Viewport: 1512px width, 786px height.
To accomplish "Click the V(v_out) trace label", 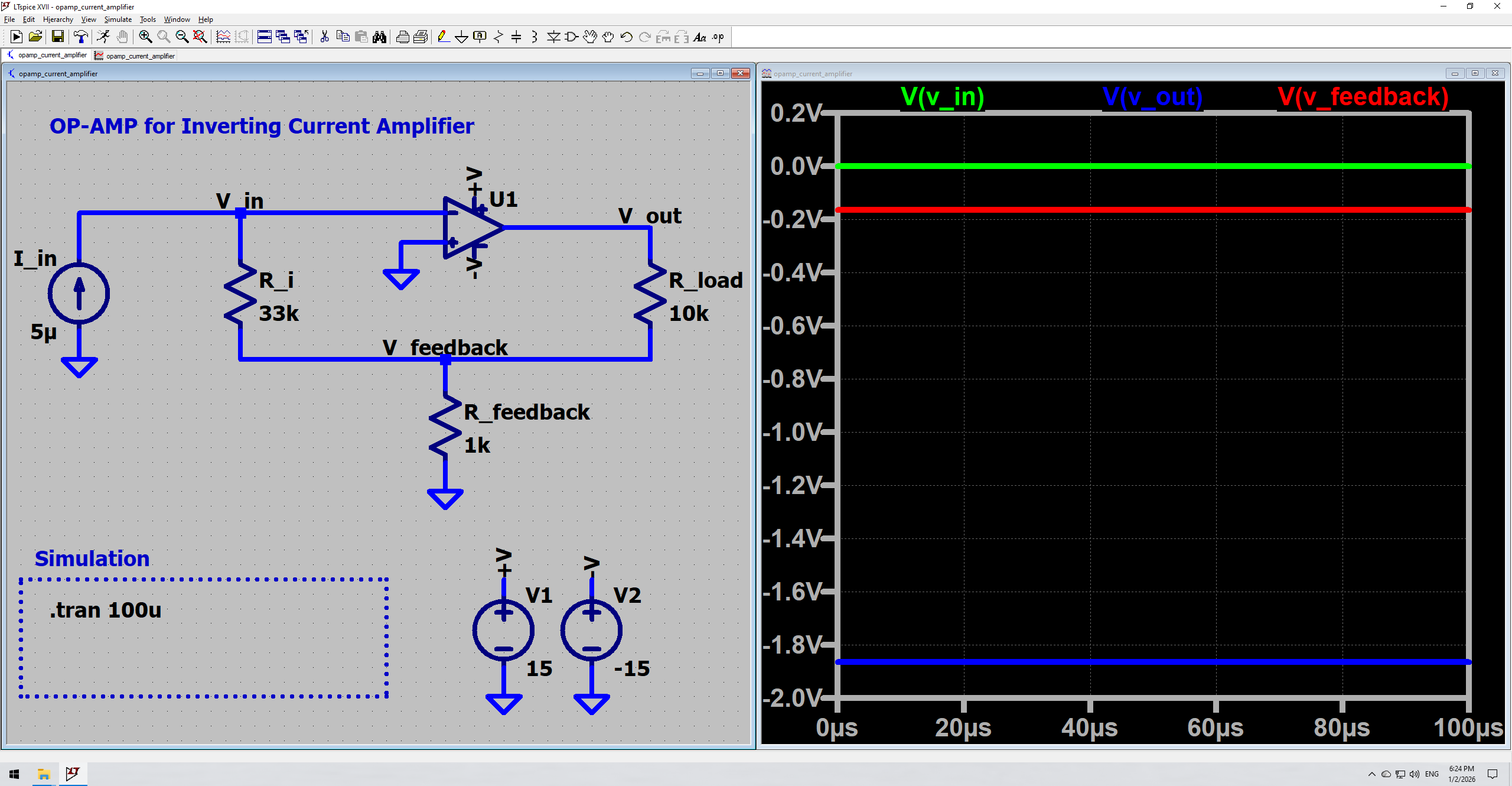I will pyautogui.click(x=1152, y=97).
